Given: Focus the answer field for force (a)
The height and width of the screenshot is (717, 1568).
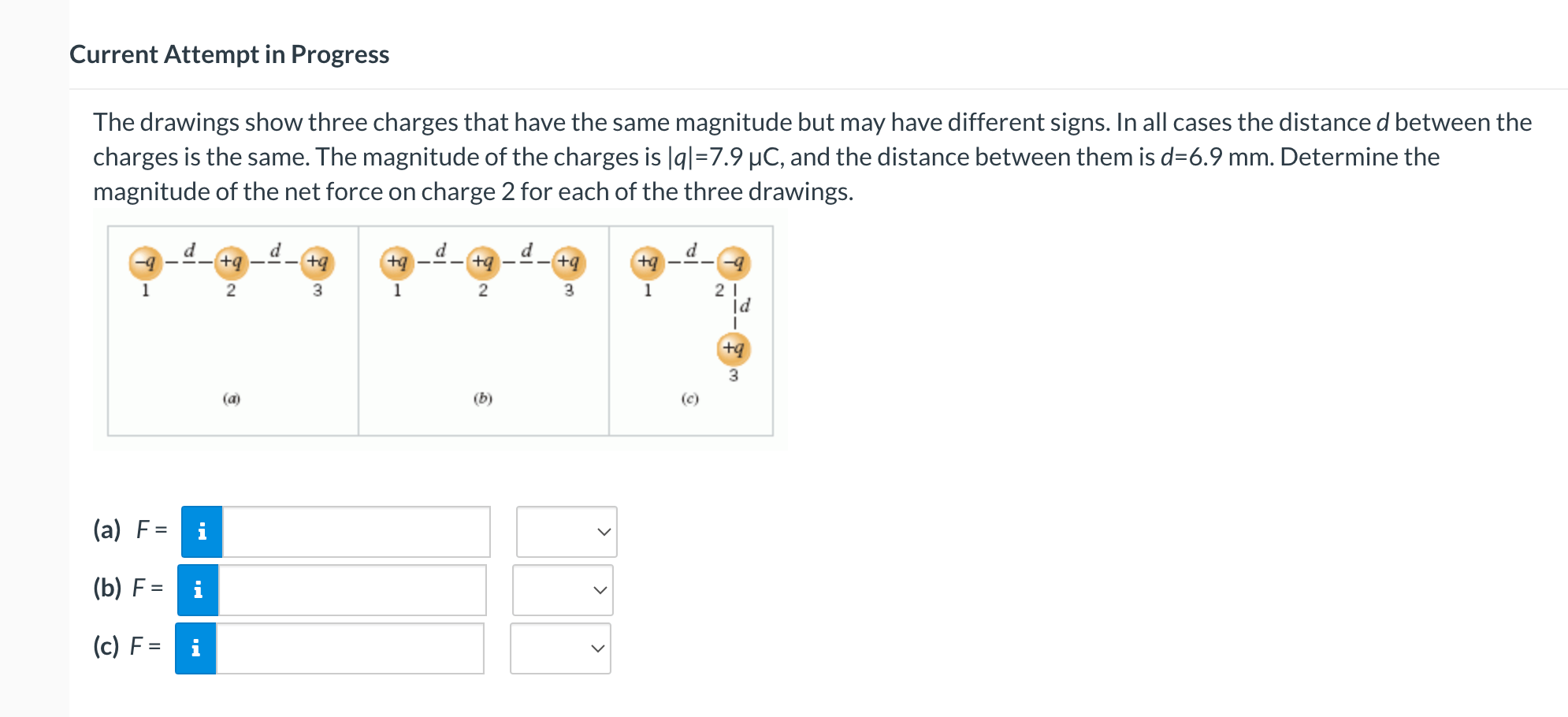Looking at the screenshot, I should pos(356,532).
